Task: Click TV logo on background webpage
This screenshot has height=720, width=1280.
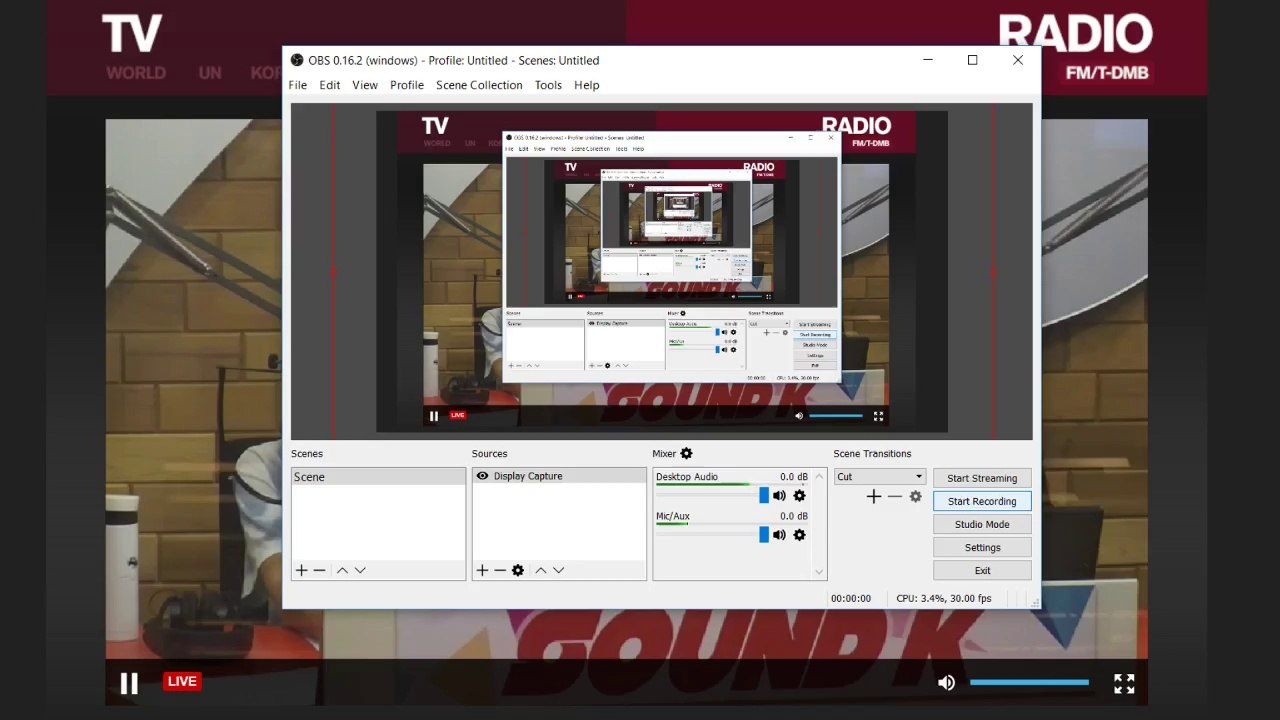Action: click(132, 34)
